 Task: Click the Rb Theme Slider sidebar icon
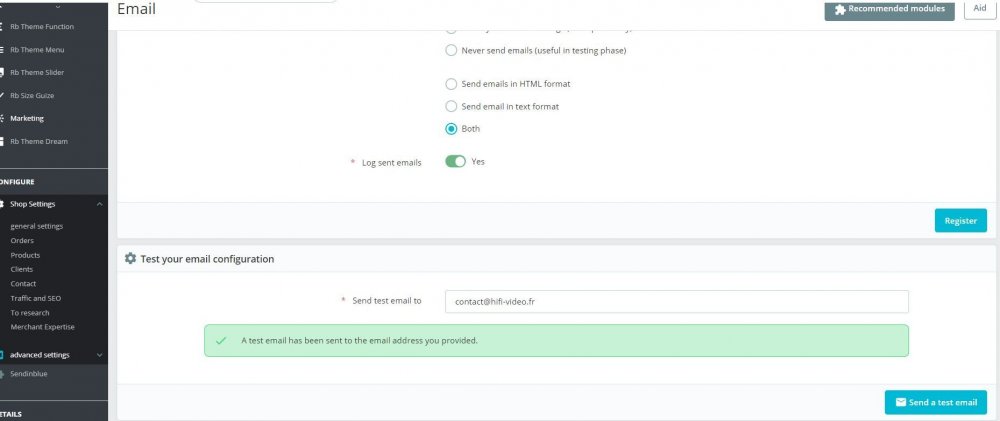(3, 72)
